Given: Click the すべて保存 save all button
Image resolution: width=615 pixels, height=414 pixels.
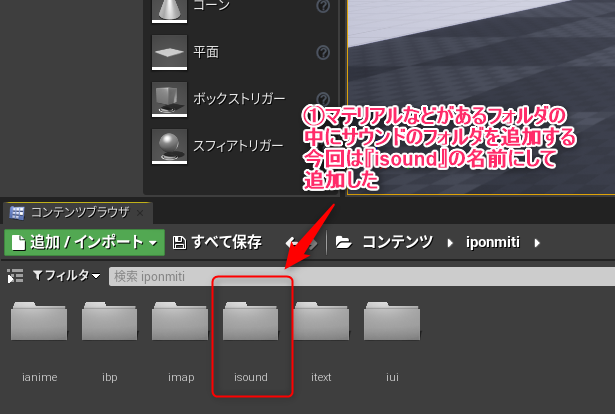Looking at the screenshot, I should 217,242.
